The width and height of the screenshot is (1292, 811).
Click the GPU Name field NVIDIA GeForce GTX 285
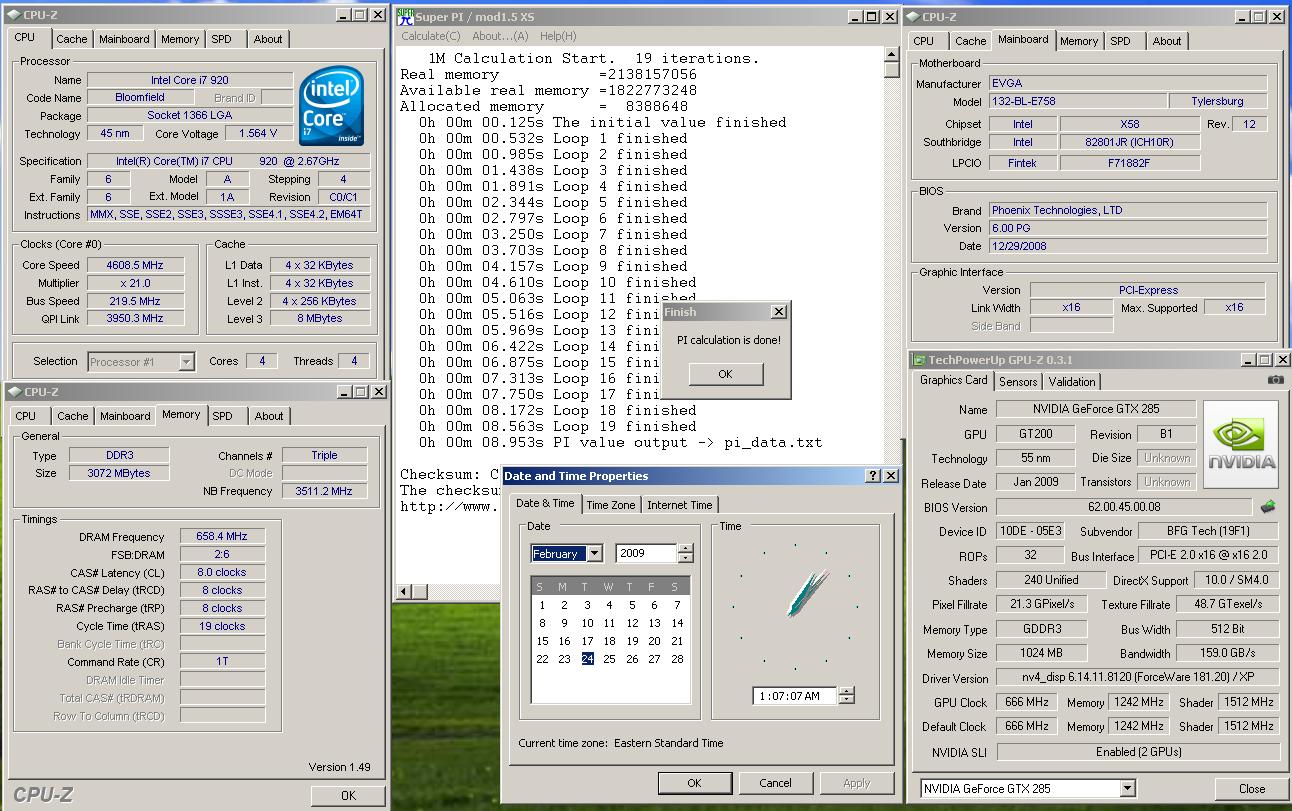pos(1098,409)
